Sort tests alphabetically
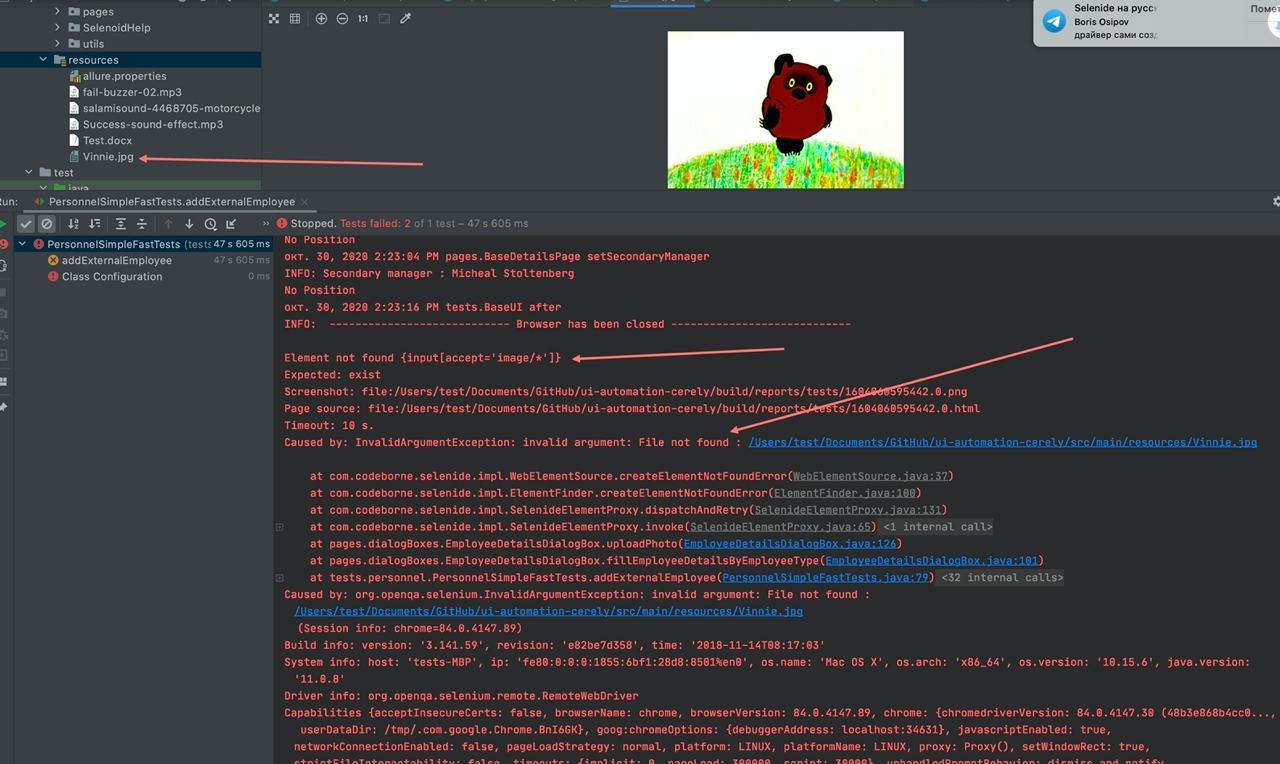The image size is (1280, 764). pyautogui.click(x=73, y=224)
